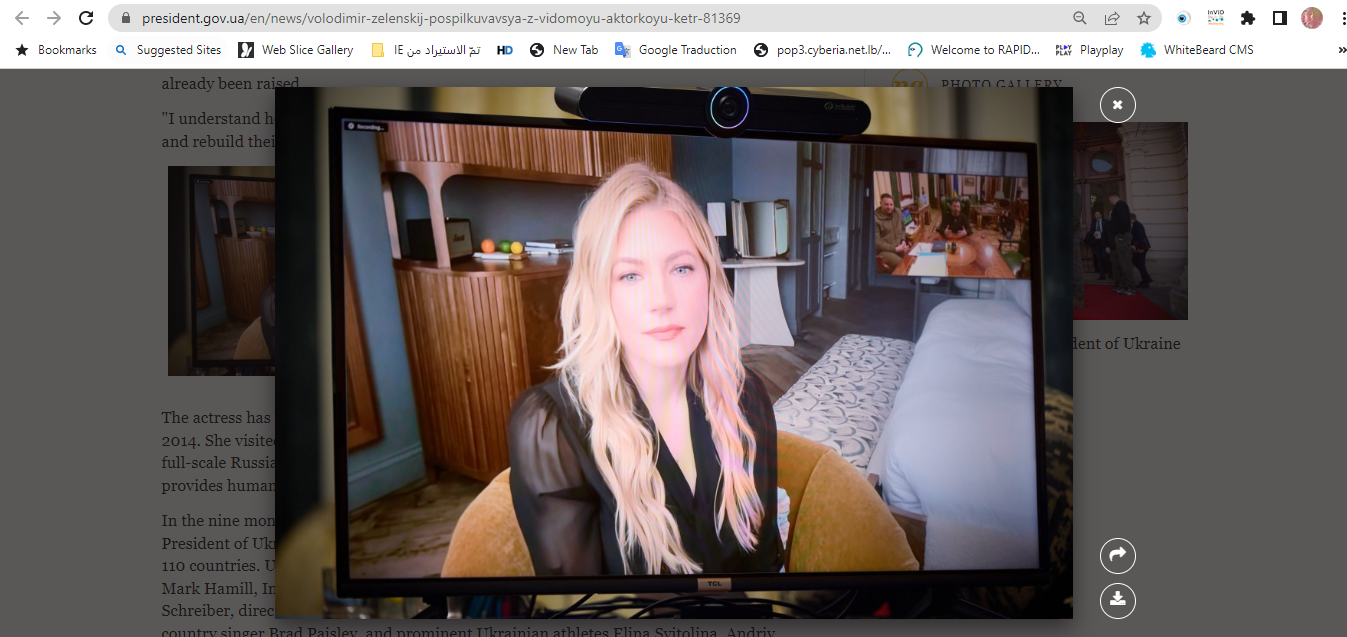
Task: Open the Extensions puzzle piece menu
Action: [1247, 18]
